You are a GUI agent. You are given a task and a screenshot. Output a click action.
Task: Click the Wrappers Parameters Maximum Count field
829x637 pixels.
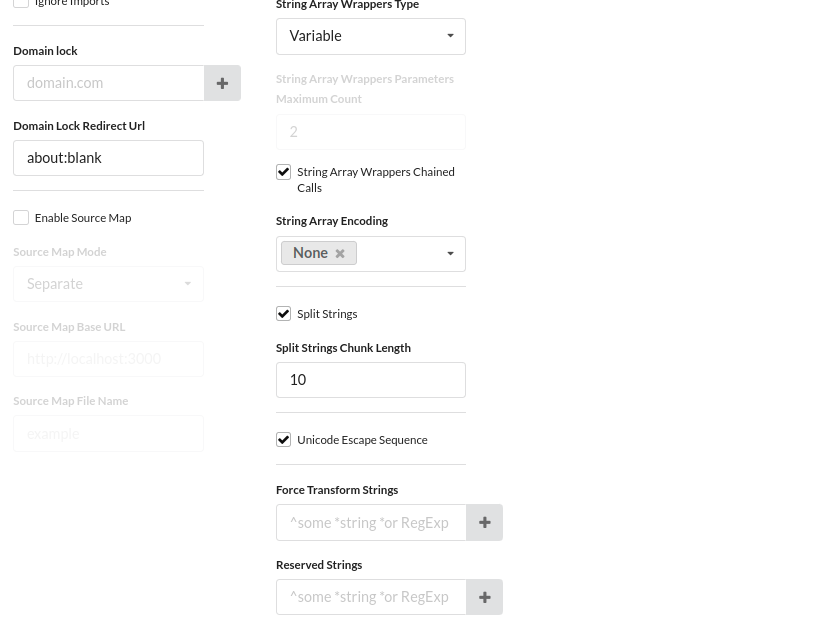pos(370,132)
